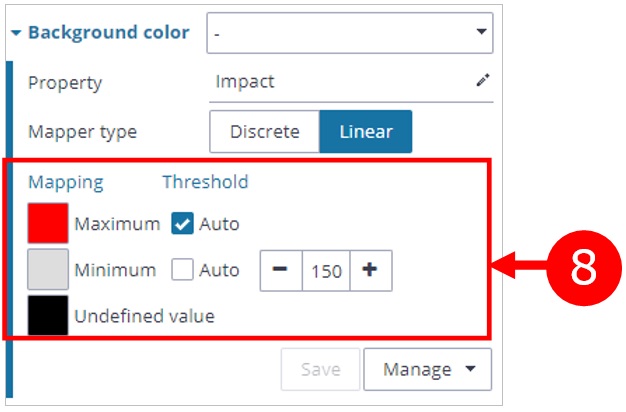Image resolution: width=626 pixels, height=412 pixels.
Task: Click the Impact property field
Action: (x=340, y=82)
